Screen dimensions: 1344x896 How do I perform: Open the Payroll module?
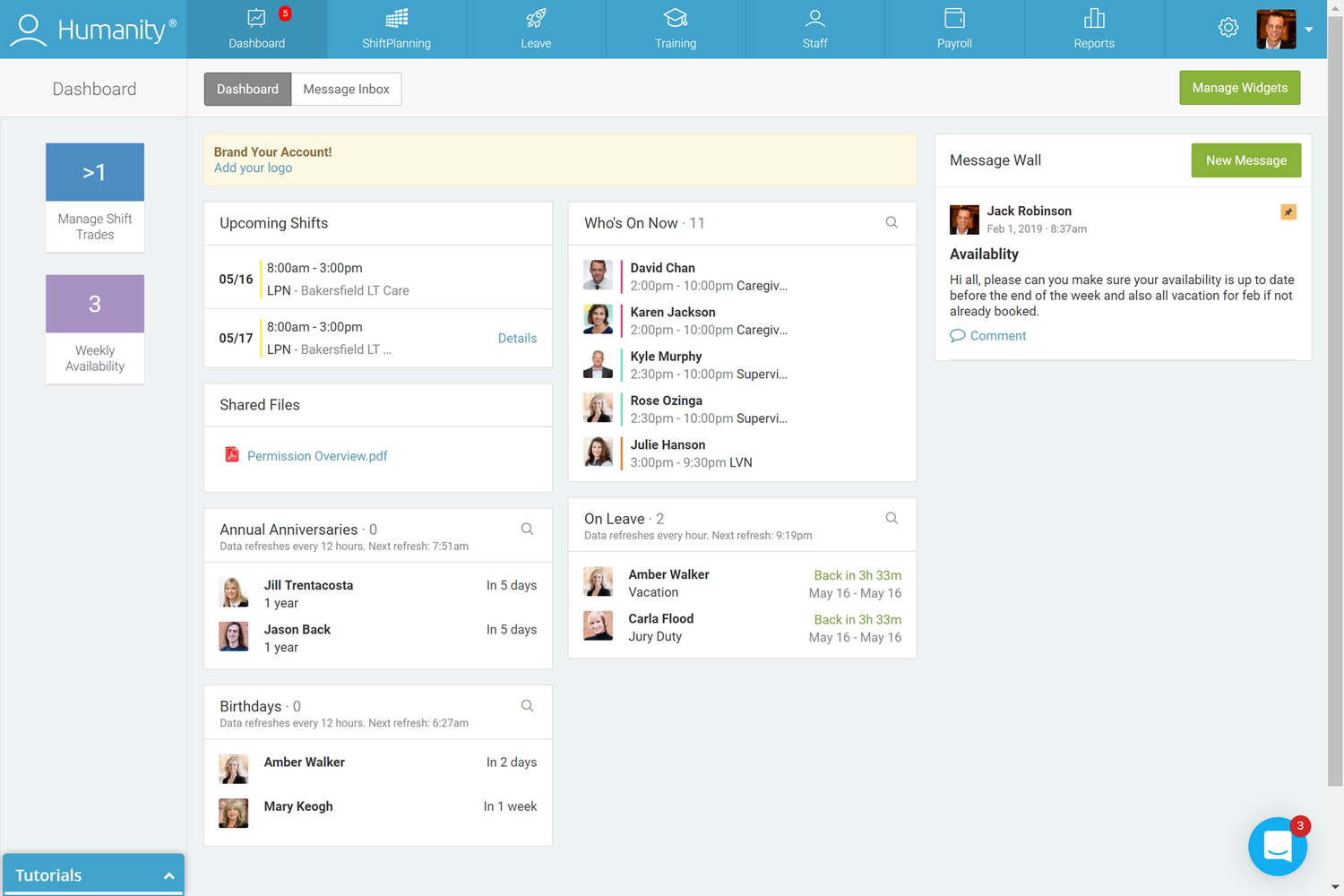(x=954, y=29)
